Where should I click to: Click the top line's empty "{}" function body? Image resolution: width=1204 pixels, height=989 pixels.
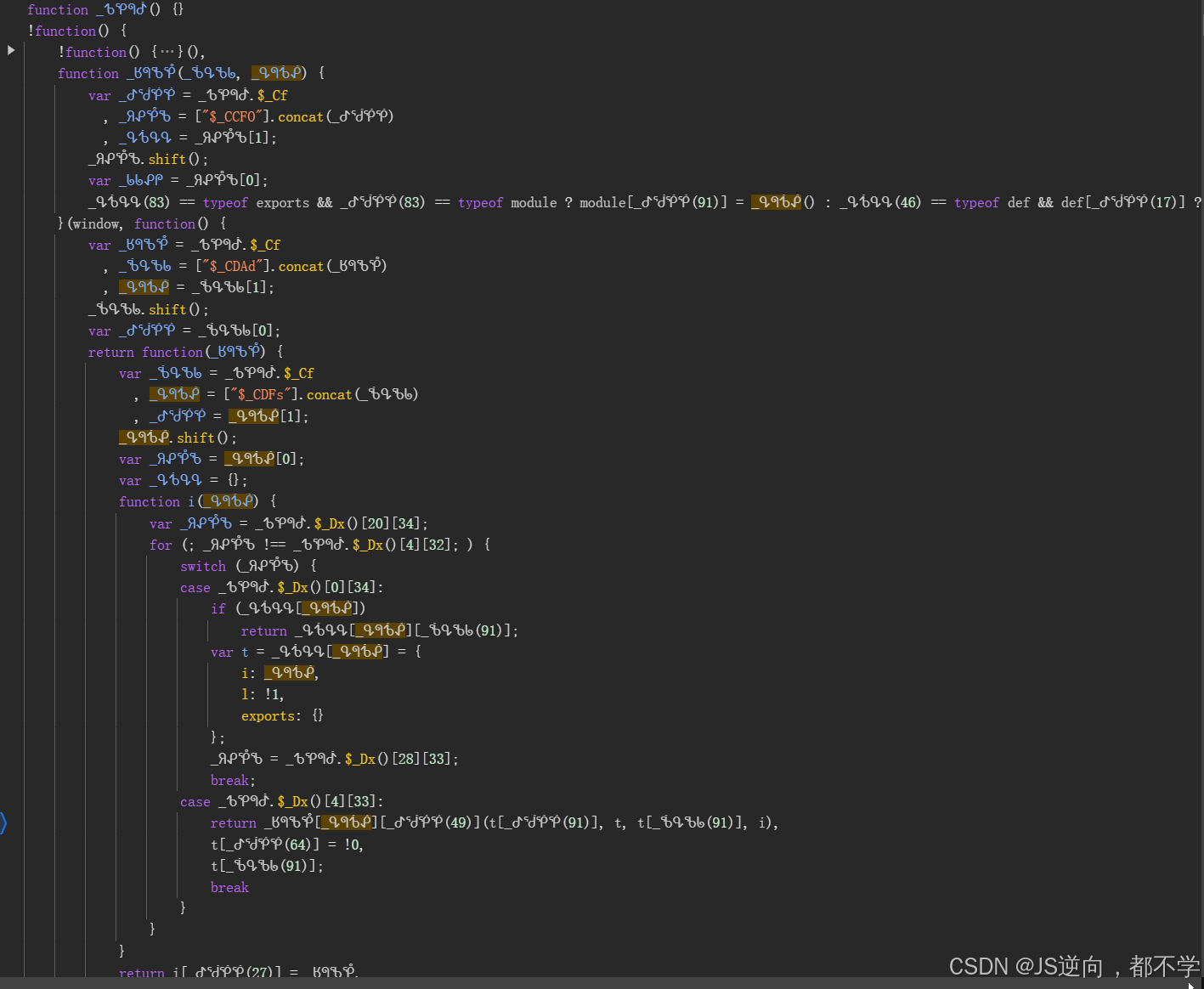[178, 9]
